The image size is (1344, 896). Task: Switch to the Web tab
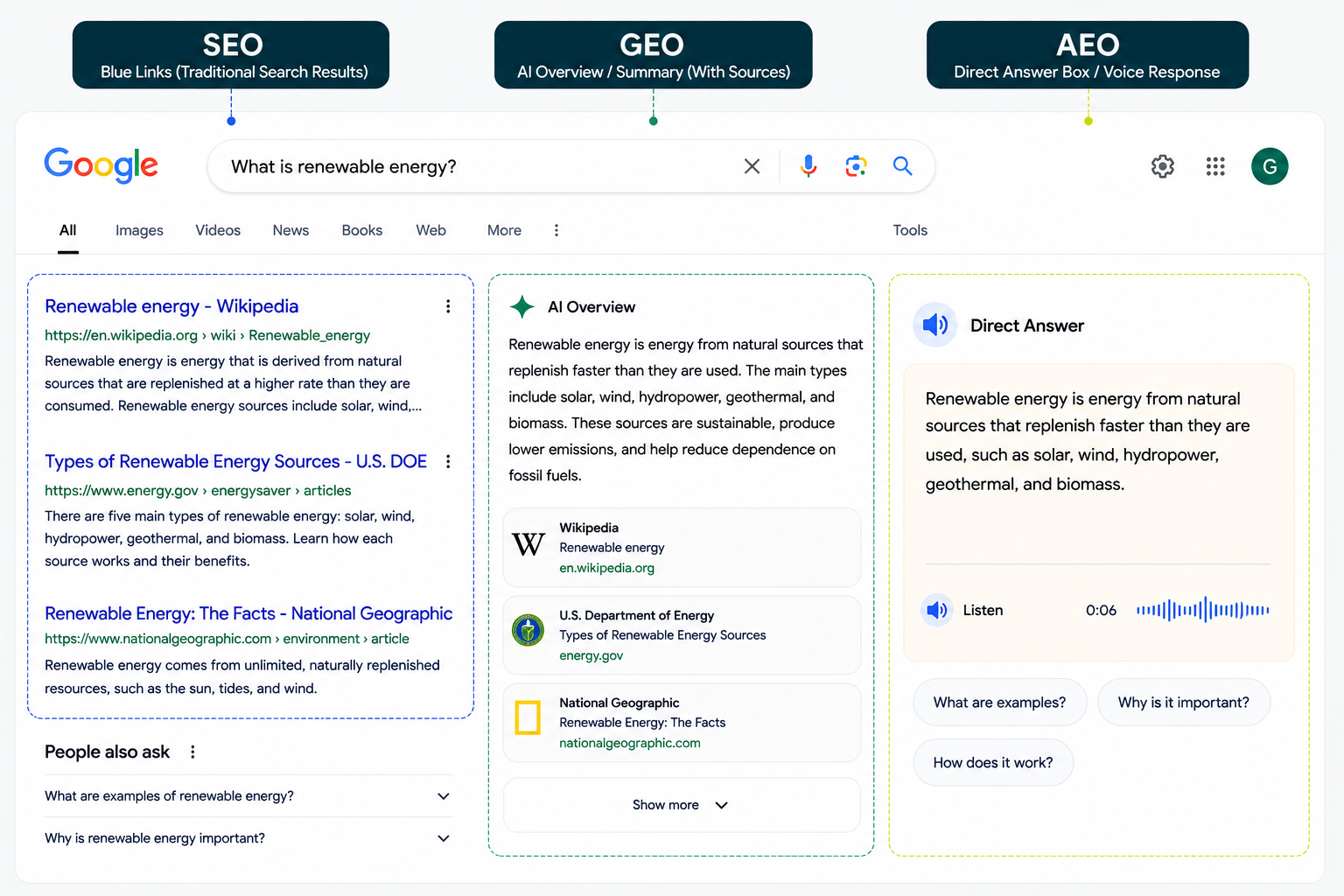[x=430, y=230]
